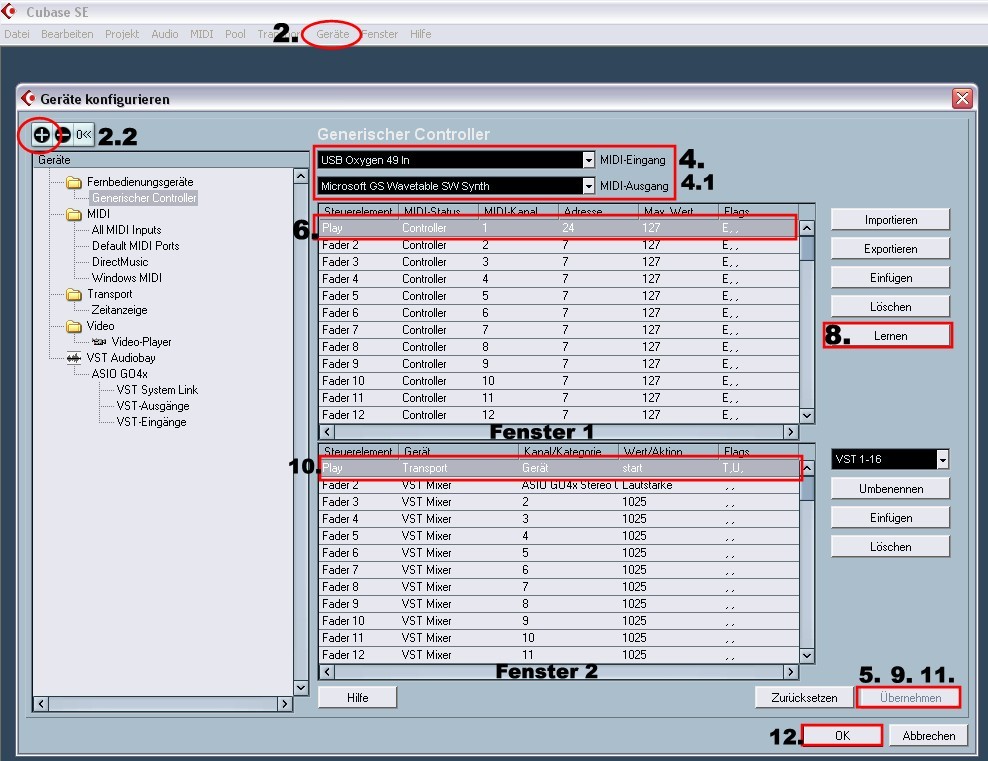Image resolution: width=988 pixels, height=761 pixels.
Task: Click the Einfügen button below Umbenennen
Action: (x=890, y=518)
